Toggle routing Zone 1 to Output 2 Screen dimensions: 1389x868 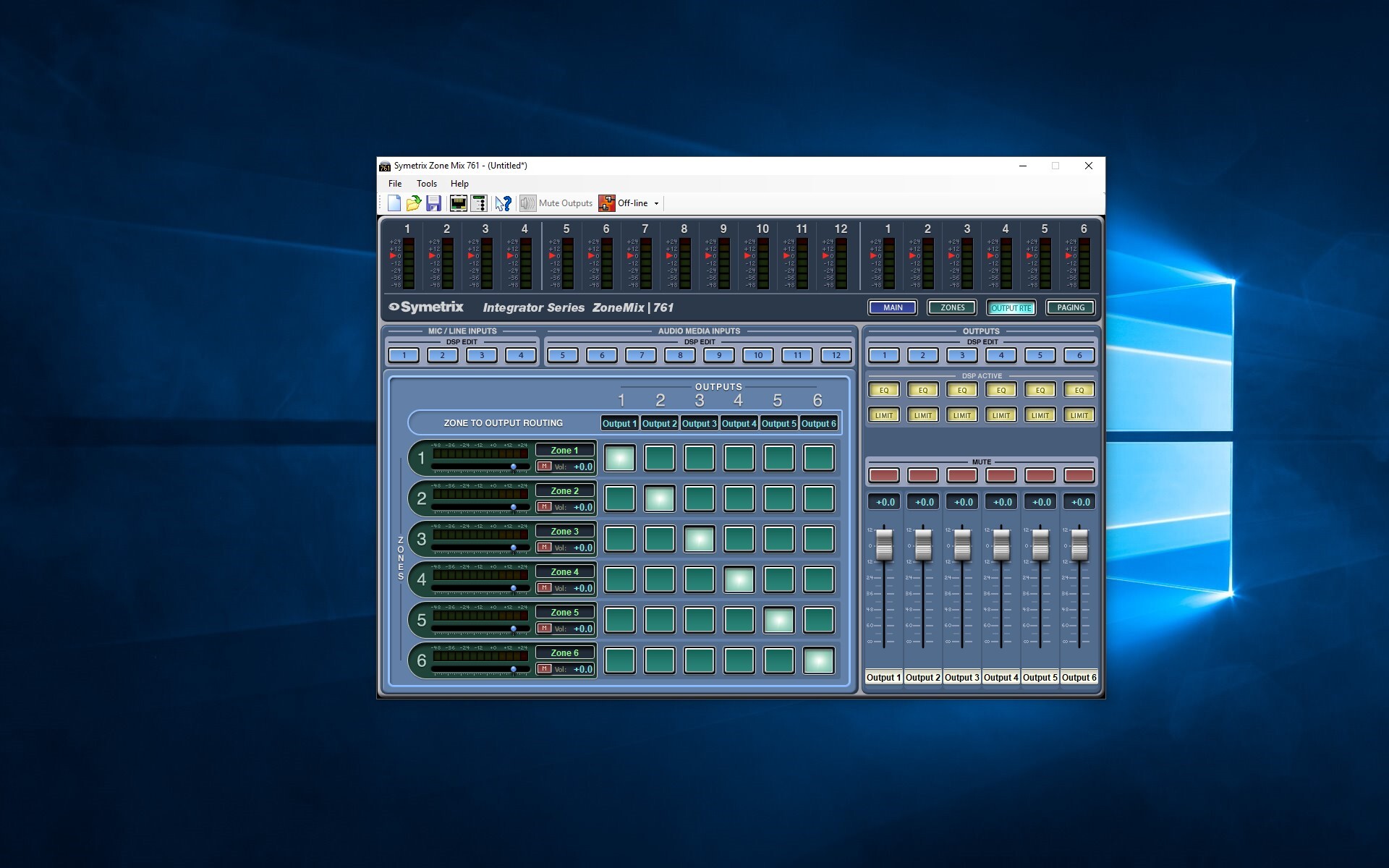[x=659, y=458]
